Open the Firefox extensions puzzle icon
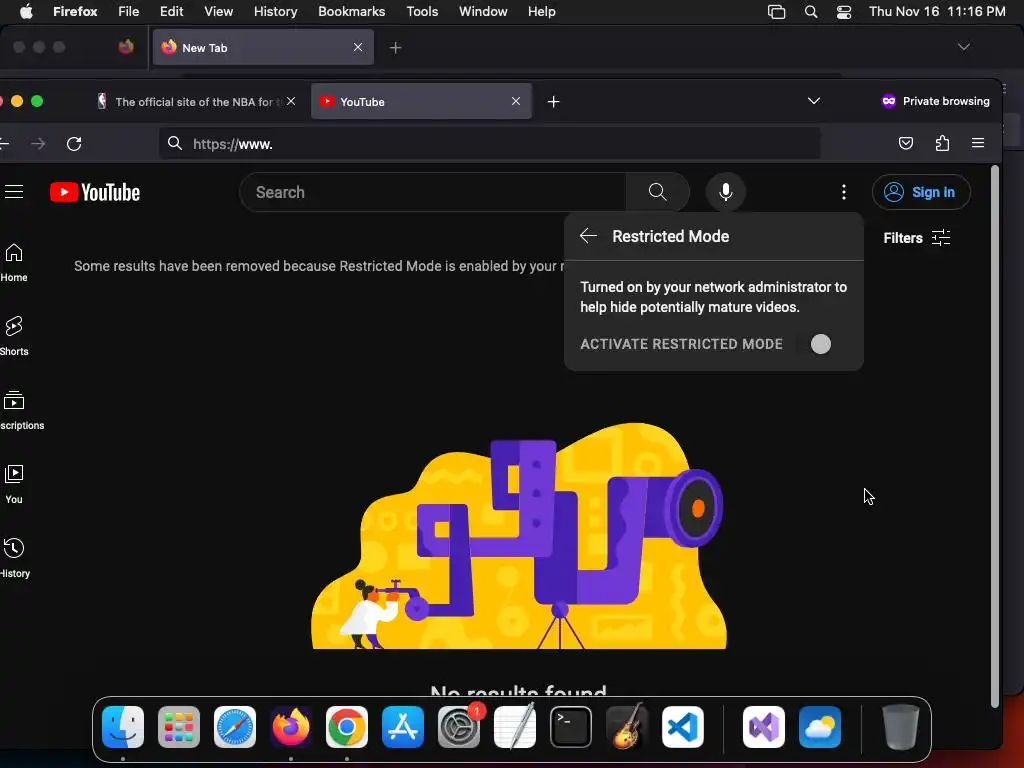The width and height of the screenshot is (1024, 768). 942,143
